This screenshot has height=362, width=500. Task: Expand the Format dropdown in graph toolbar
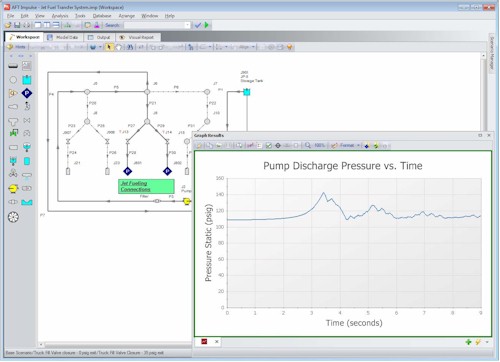(358, 145)
